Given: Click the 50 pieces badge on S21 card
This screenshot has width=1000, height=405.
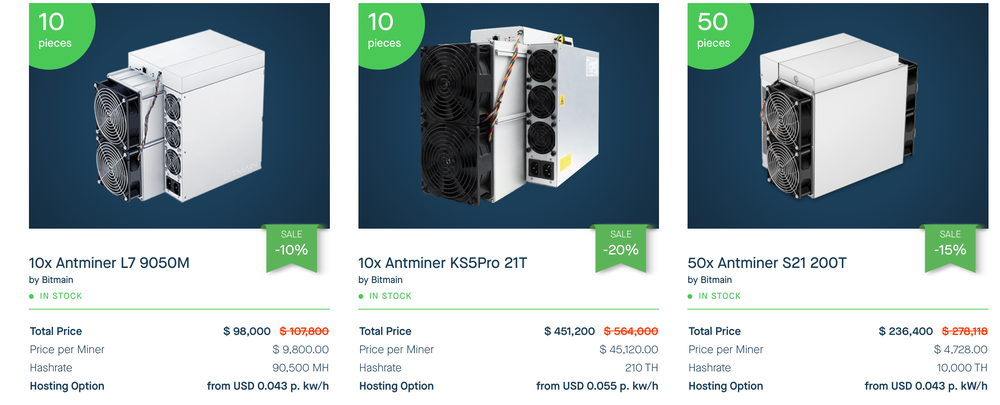Looking at the screenshot, I should coord(714,31).
